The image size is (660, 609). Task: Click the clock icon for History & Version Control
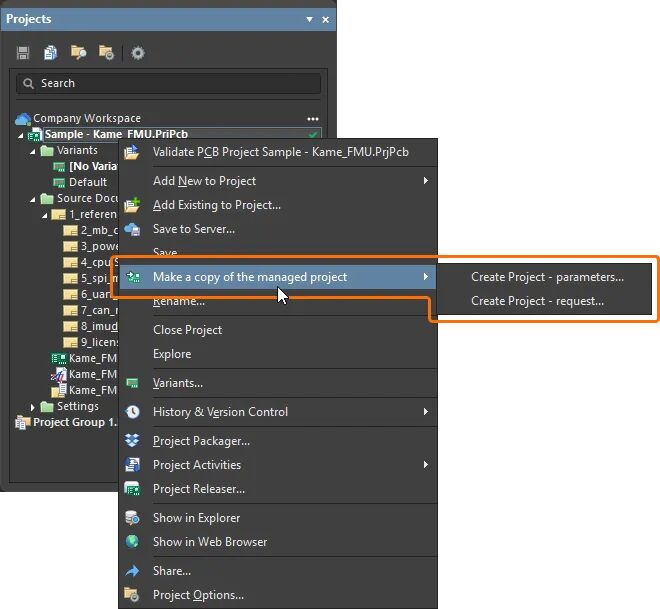click(132, 412)
